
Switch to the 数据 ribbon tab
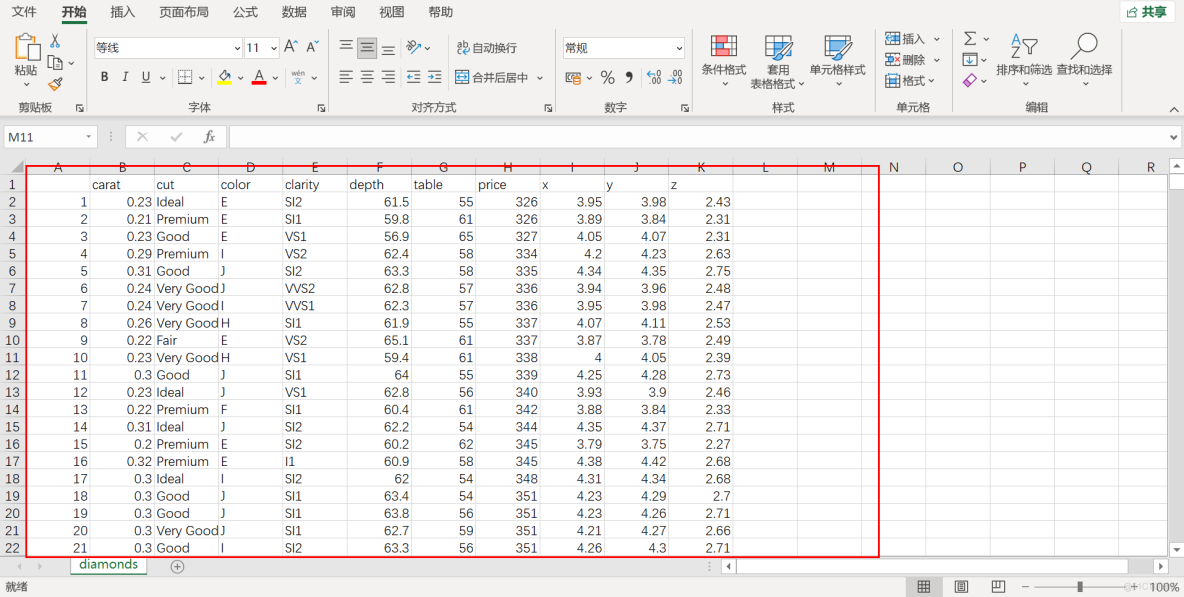(x=293, y=12)
